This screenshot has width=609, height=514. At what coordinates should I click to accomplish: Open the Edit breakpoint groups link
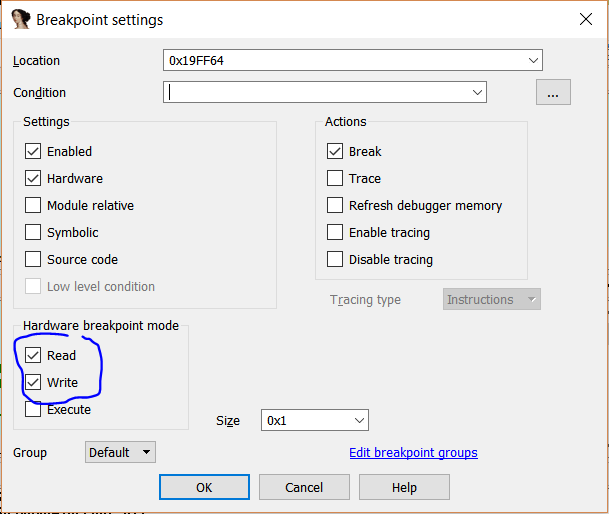pos(413,453)
